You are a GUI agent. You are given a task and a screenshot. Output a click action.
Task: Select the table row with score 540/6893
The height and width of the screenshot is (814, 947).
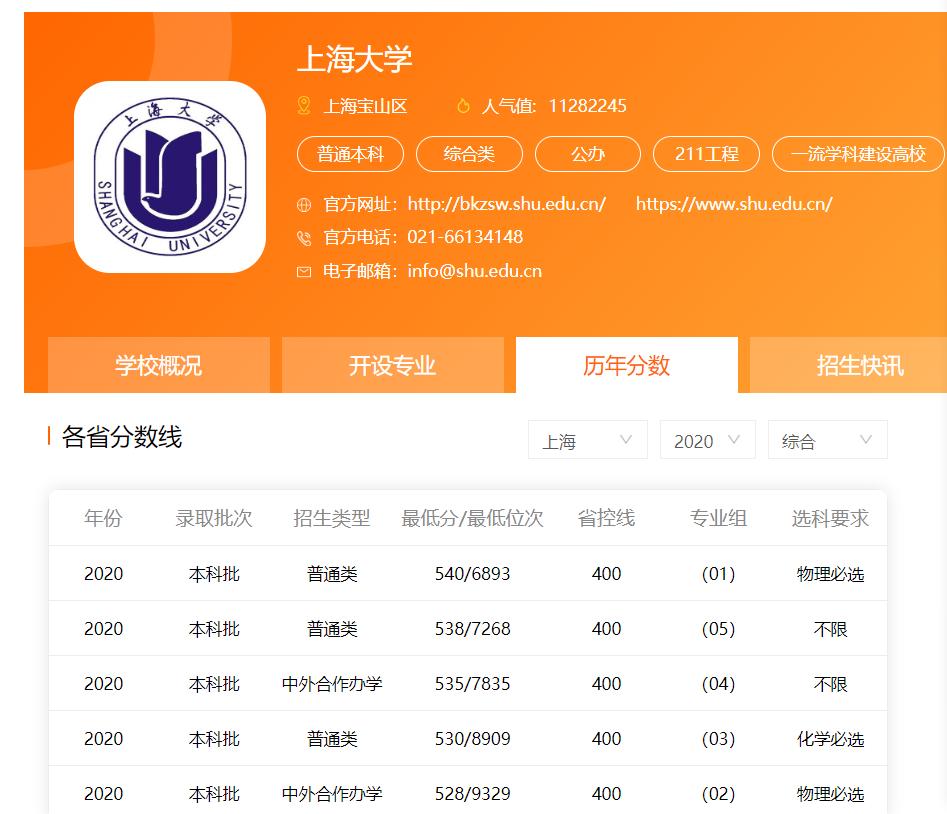tap(470, 573)
